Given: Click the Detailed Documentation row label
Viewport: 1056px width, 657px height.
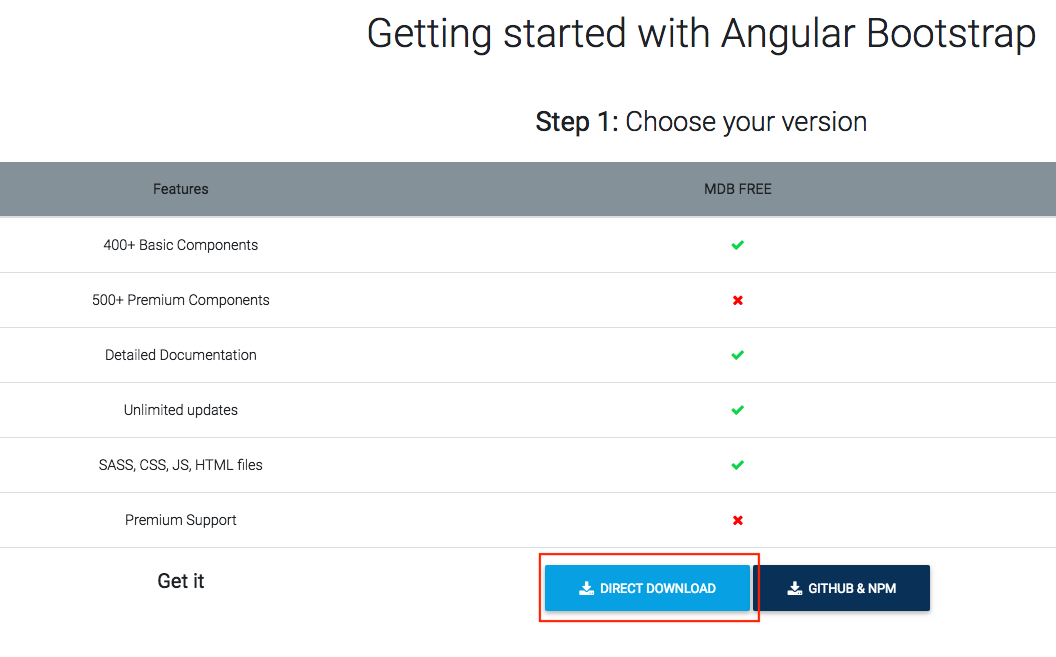Looking at the screenshot, I should point(180,355).
